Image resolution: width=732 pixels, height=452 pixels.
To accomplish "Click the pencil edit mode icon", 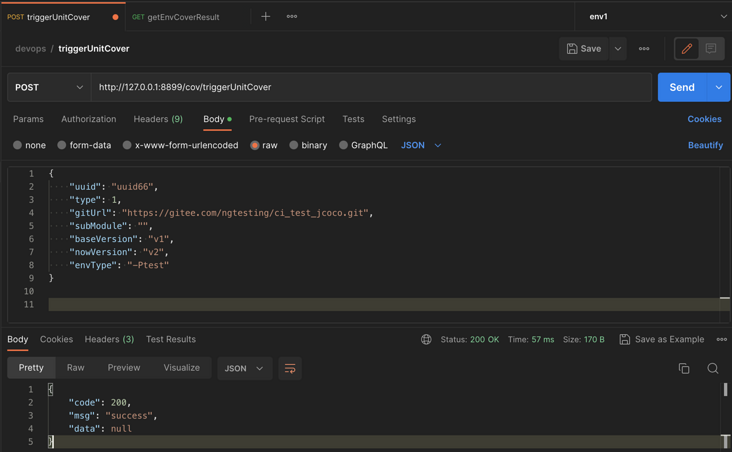I will [687, 48].
